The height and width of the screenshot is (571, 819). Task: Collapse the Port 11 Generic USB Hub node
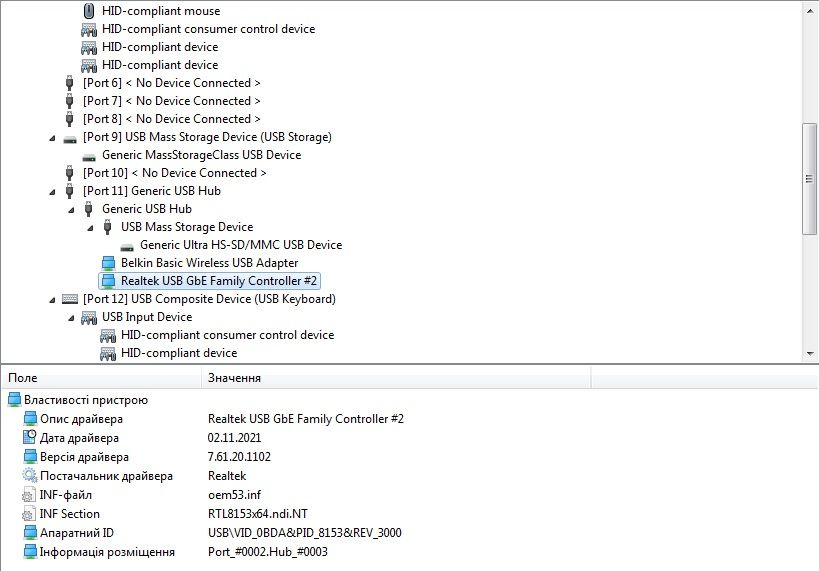pos(52,192)
